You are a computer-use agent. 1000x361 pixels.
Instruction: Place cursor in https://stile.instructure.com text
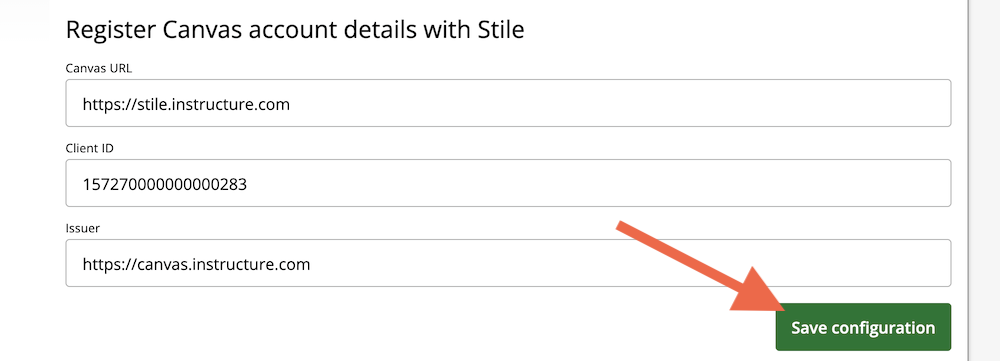[x=186, y=103]
